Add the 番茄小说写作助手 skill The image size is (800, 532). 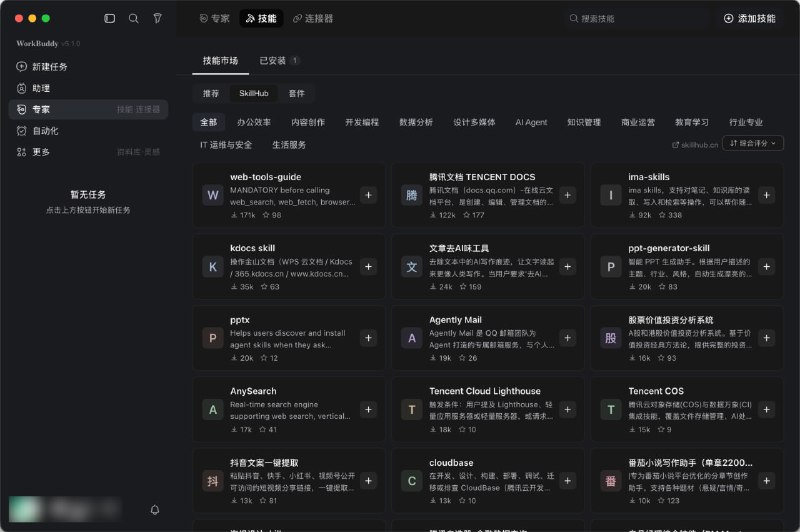[x=766, y=481]
